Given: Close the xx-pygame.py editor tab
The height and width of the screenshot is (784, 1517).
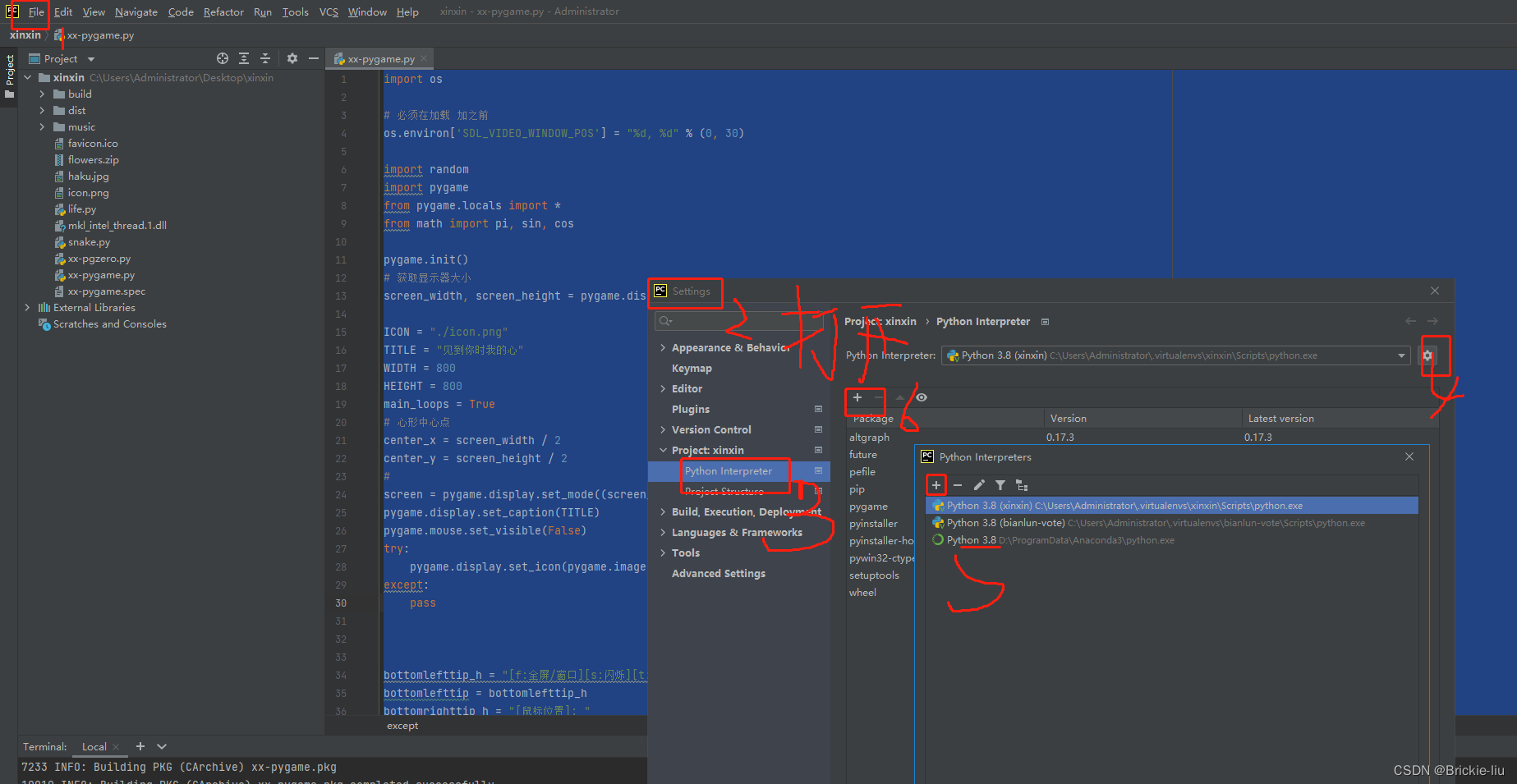Looking at the screenshot, I should point(424,58).
